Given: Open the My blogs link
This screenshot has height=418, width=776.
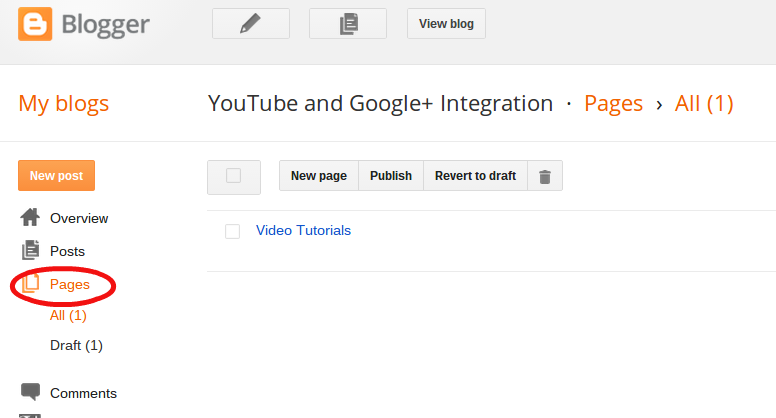Looking at the screenshot, I should tap(63, 103).
